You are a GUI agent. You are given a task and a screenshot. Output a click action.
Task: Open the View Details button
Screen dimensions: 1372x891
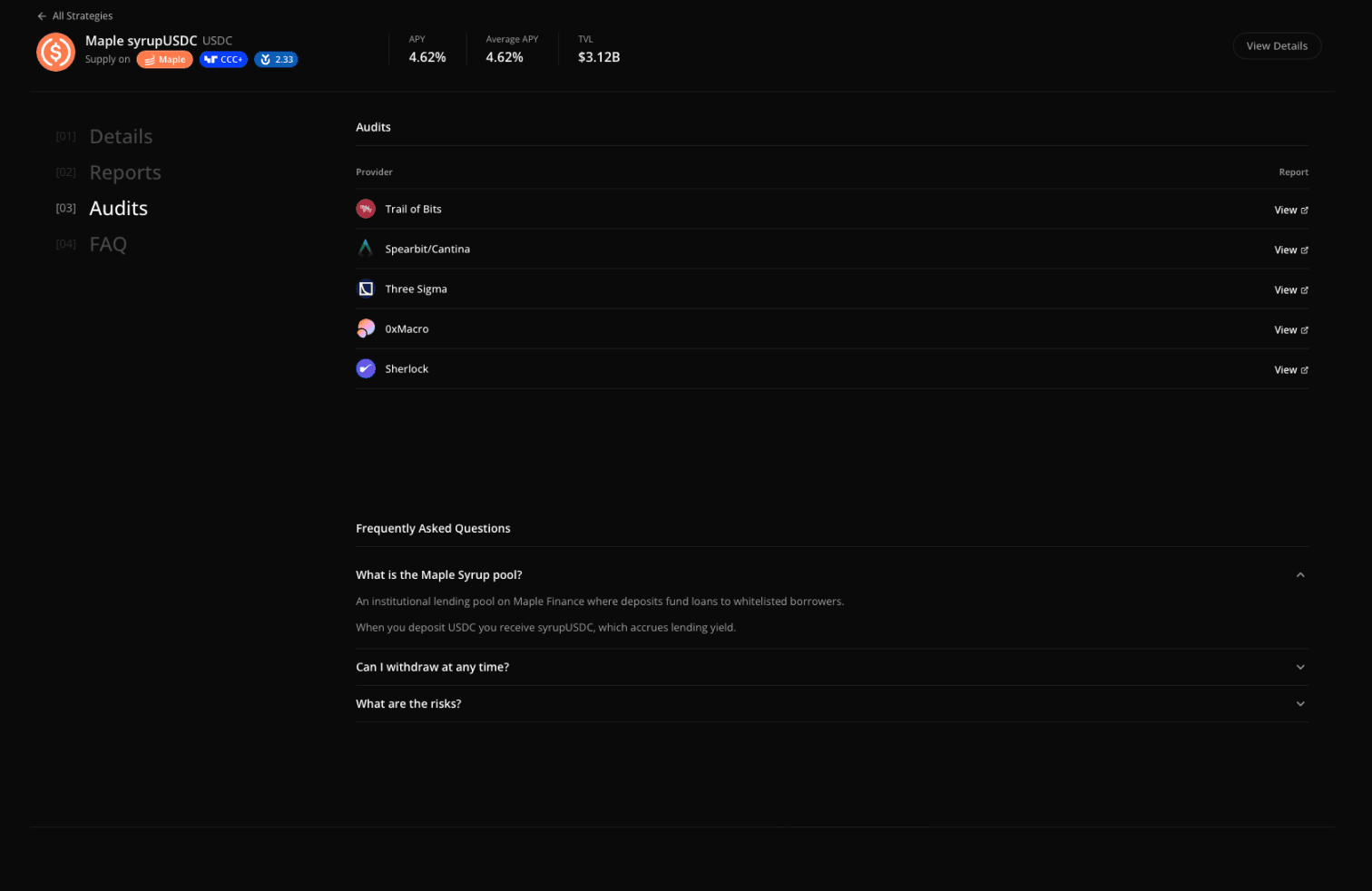tap(1277, 46)
